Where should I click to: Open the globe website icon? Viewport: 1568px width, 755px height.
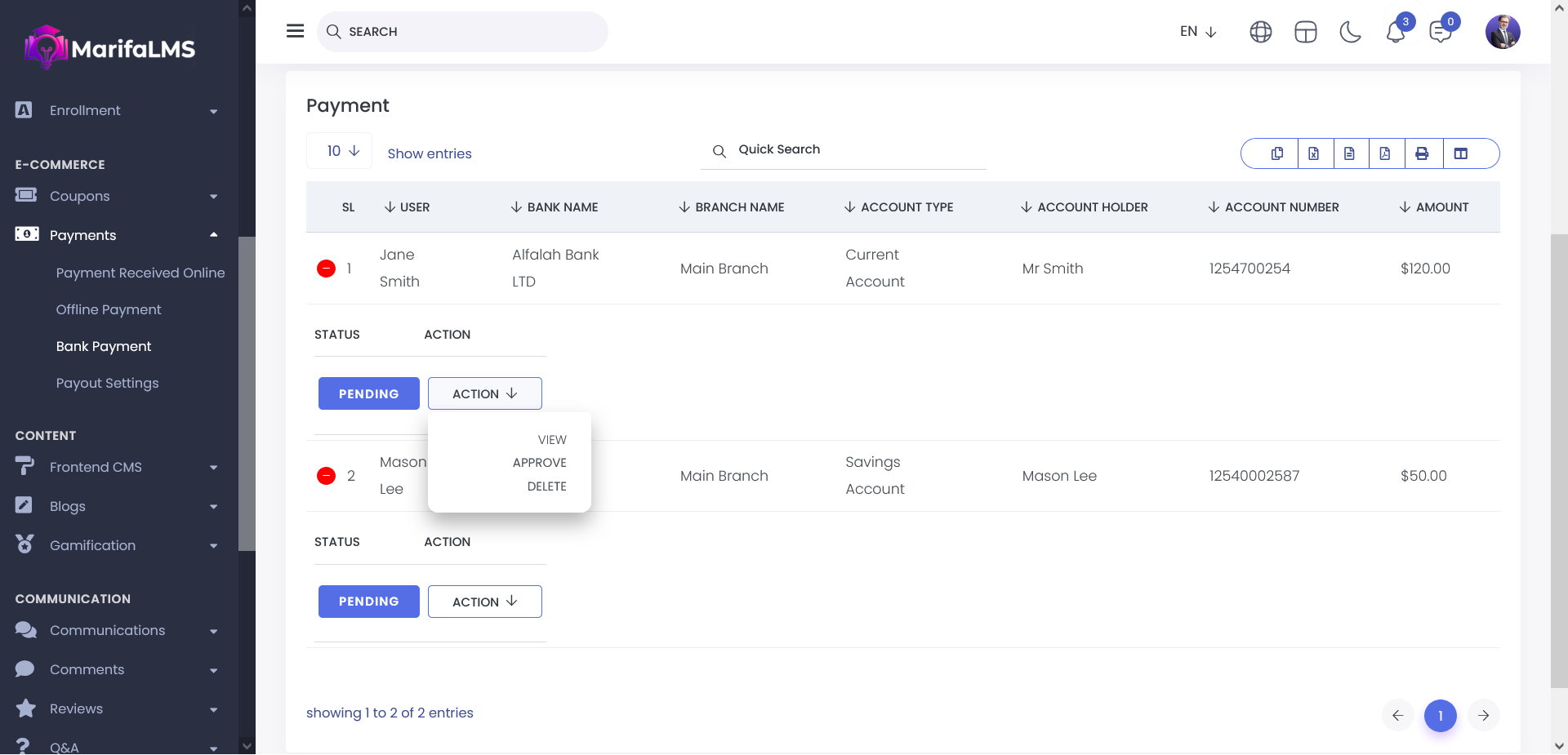click(1261, 33)
